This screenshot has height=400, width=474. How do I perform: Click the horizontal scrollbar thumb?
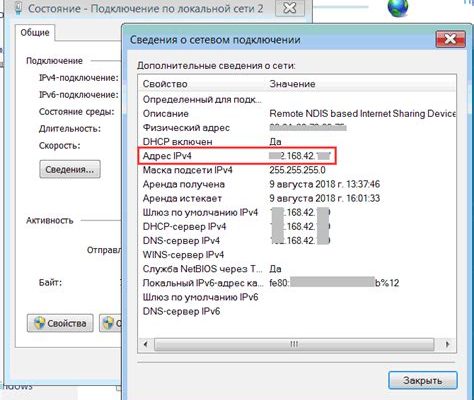[294, 344]
